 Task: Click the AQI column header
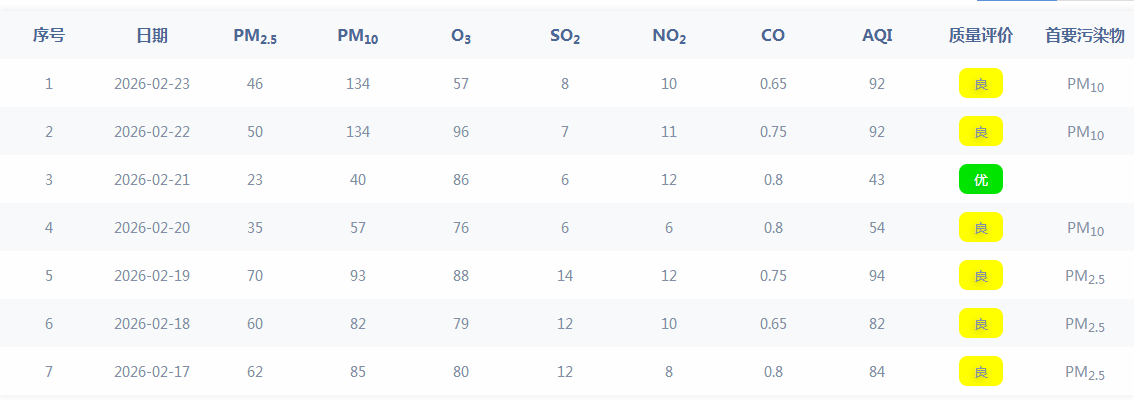tap(877, 36)
